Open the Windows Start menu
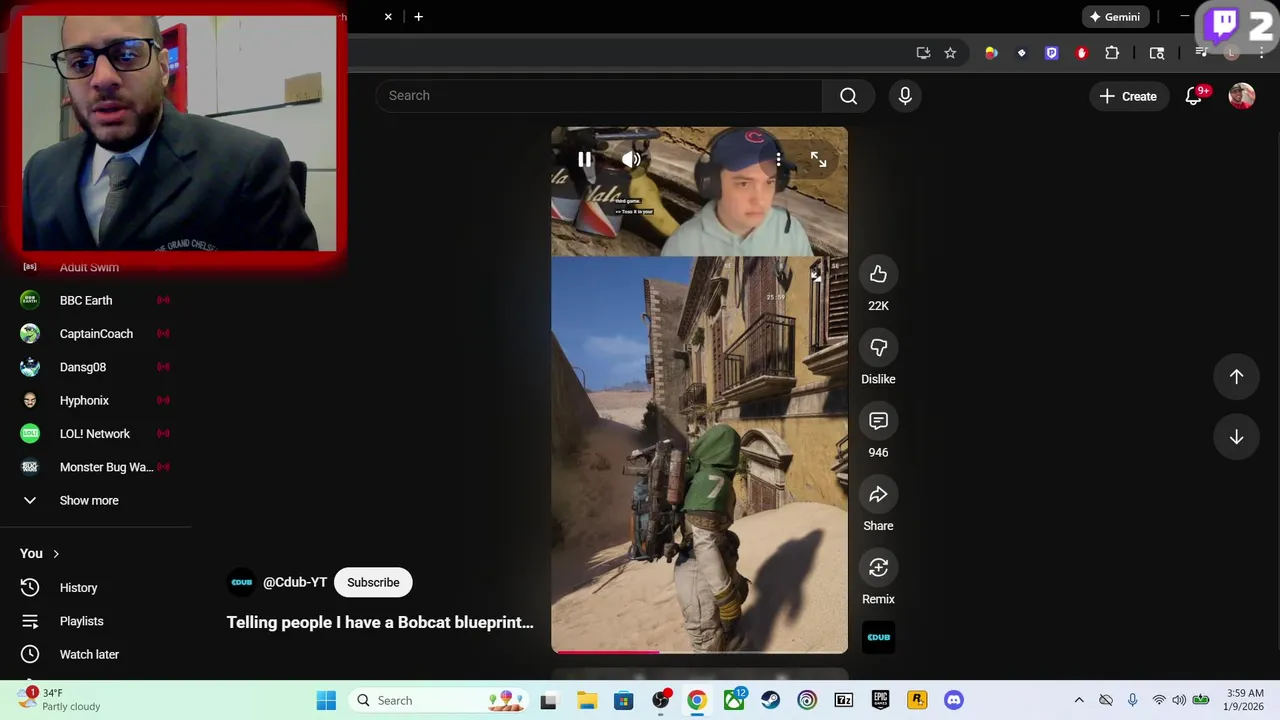This screenshot has width=1280, height=720. (x=326, y=700)
